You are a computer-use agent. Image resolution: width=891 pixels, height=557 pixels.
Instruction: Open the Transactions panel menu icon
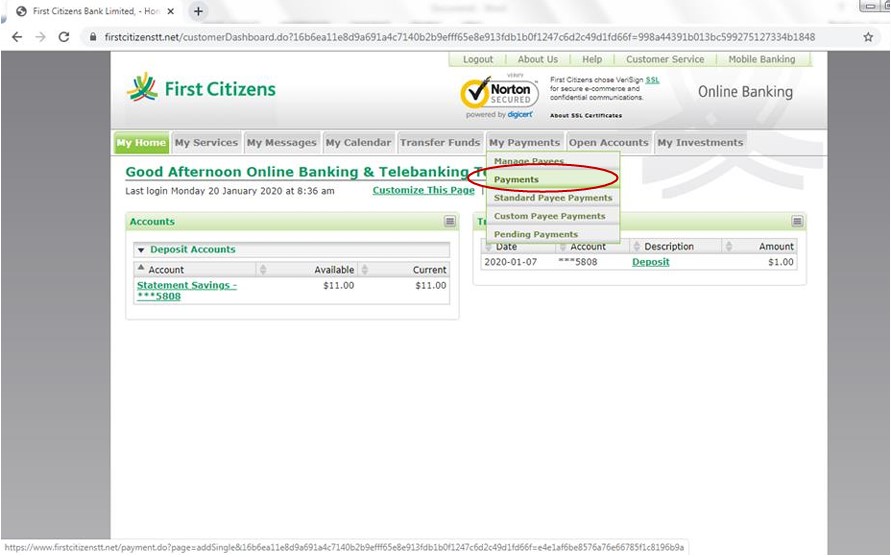coord(797,222)
